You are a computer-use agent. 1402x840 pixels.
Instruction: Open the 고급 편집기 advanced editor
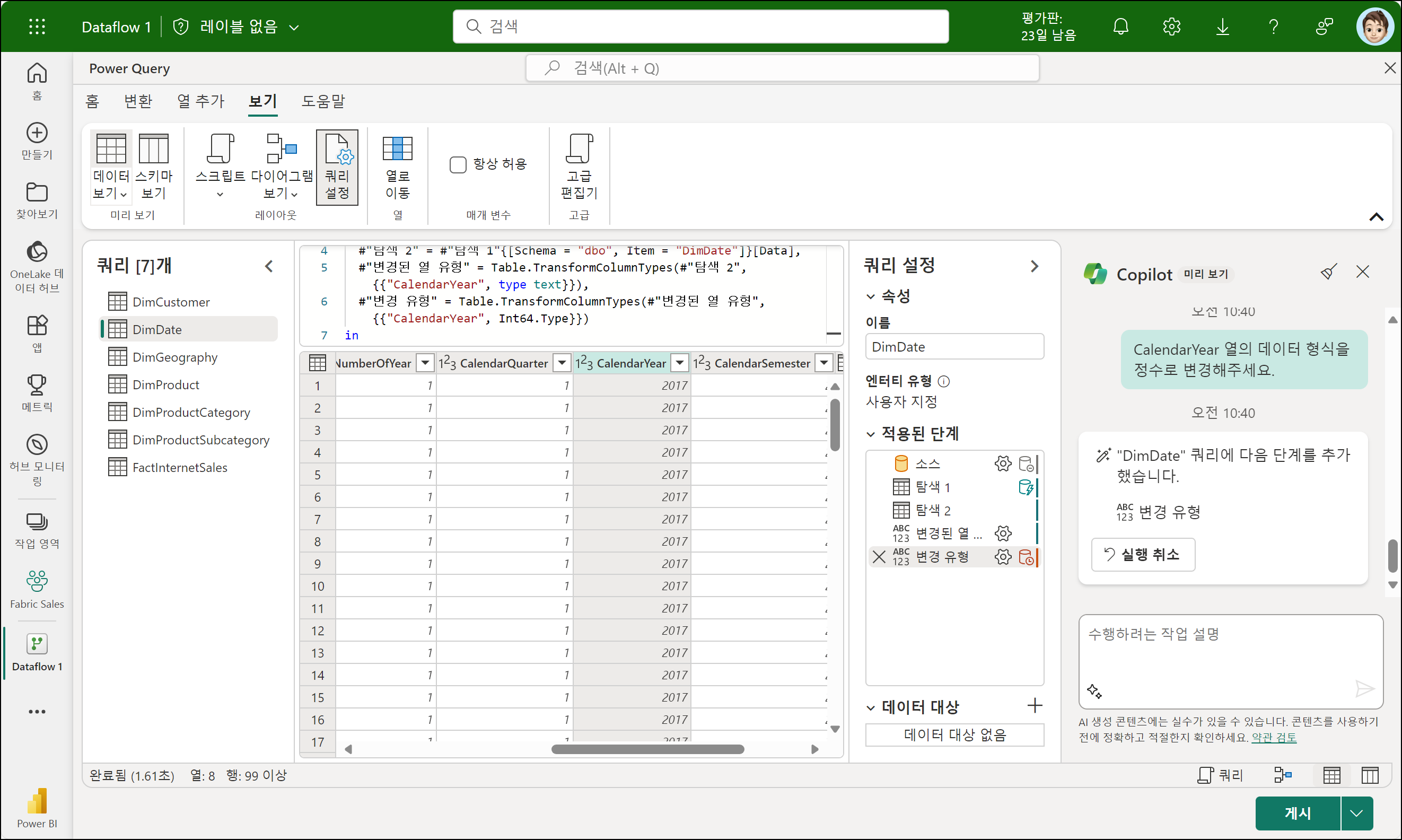579,166
